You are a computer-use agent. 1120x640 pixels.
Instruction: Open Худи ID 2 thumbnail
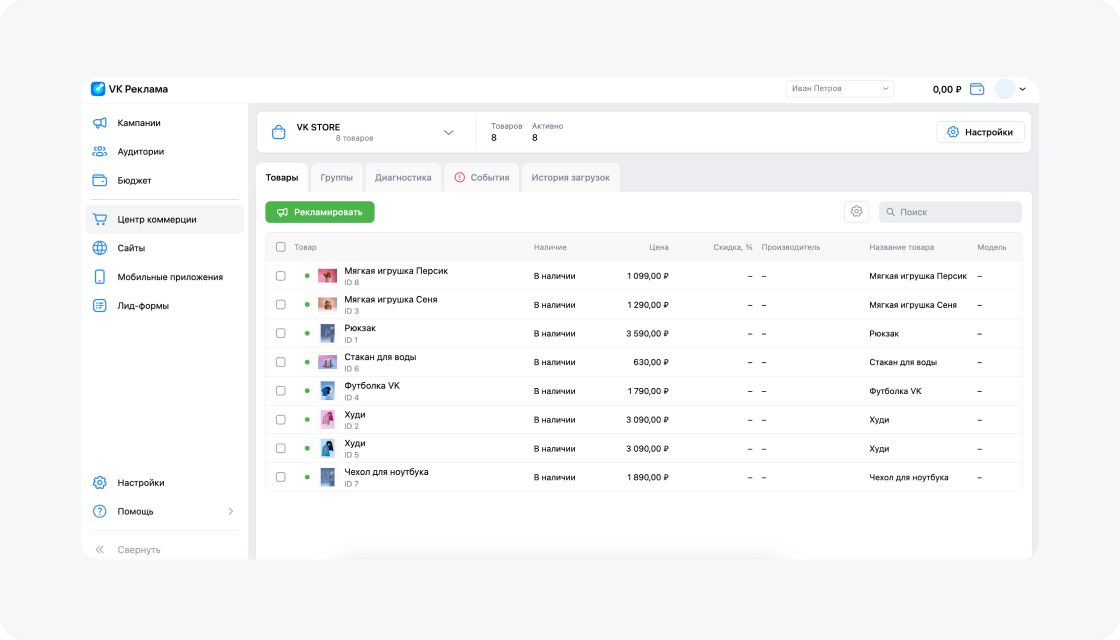(327, 419)
